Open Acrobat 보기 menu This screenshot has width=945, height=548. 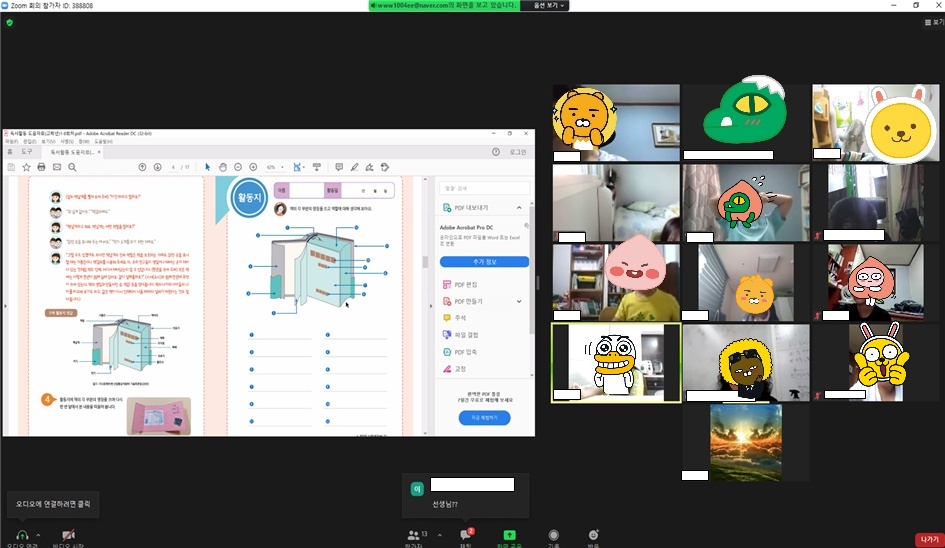point(48,142)
